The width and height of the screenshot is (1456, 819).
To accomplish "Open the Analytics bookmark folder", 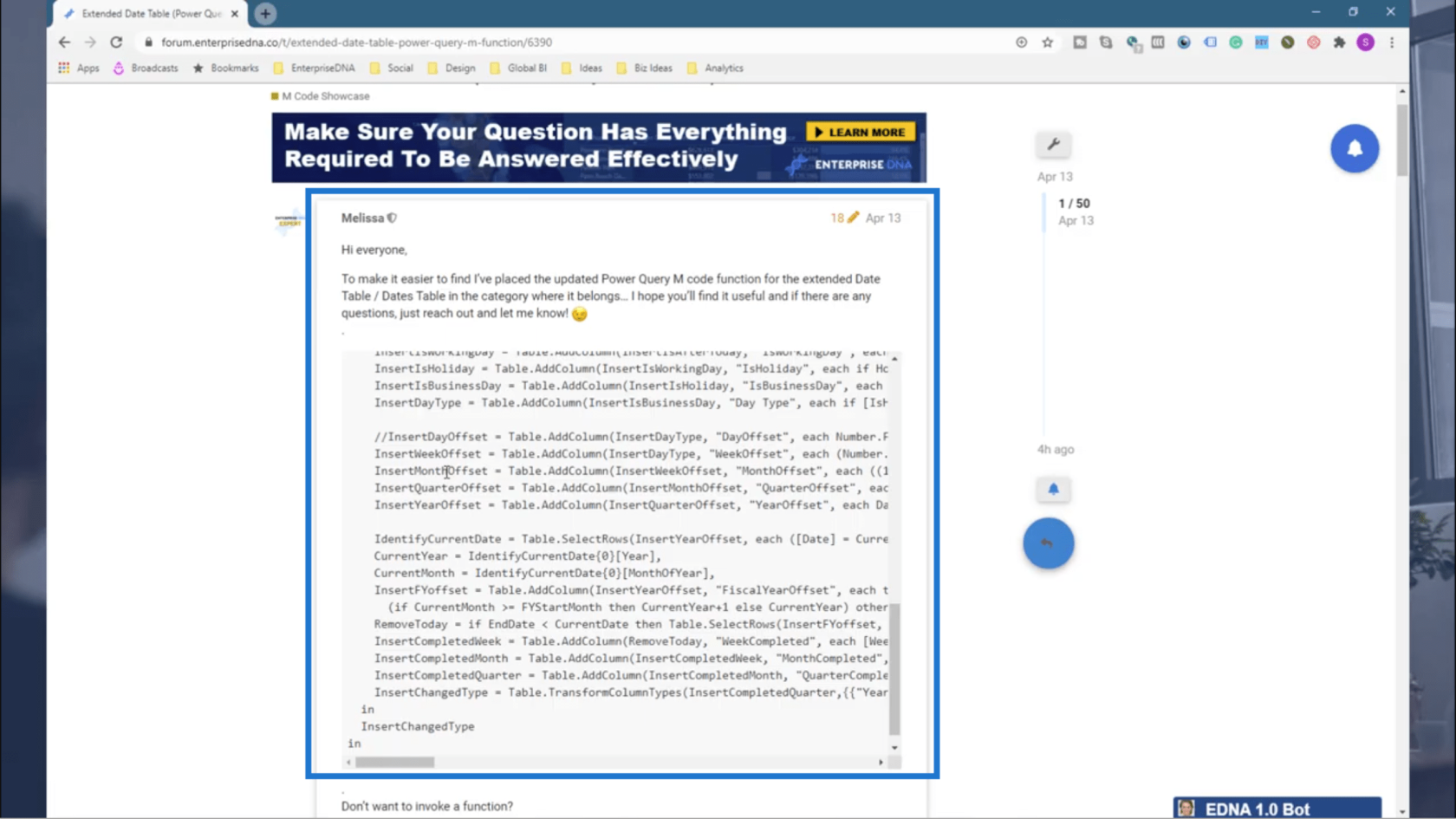I will [715, 68].
